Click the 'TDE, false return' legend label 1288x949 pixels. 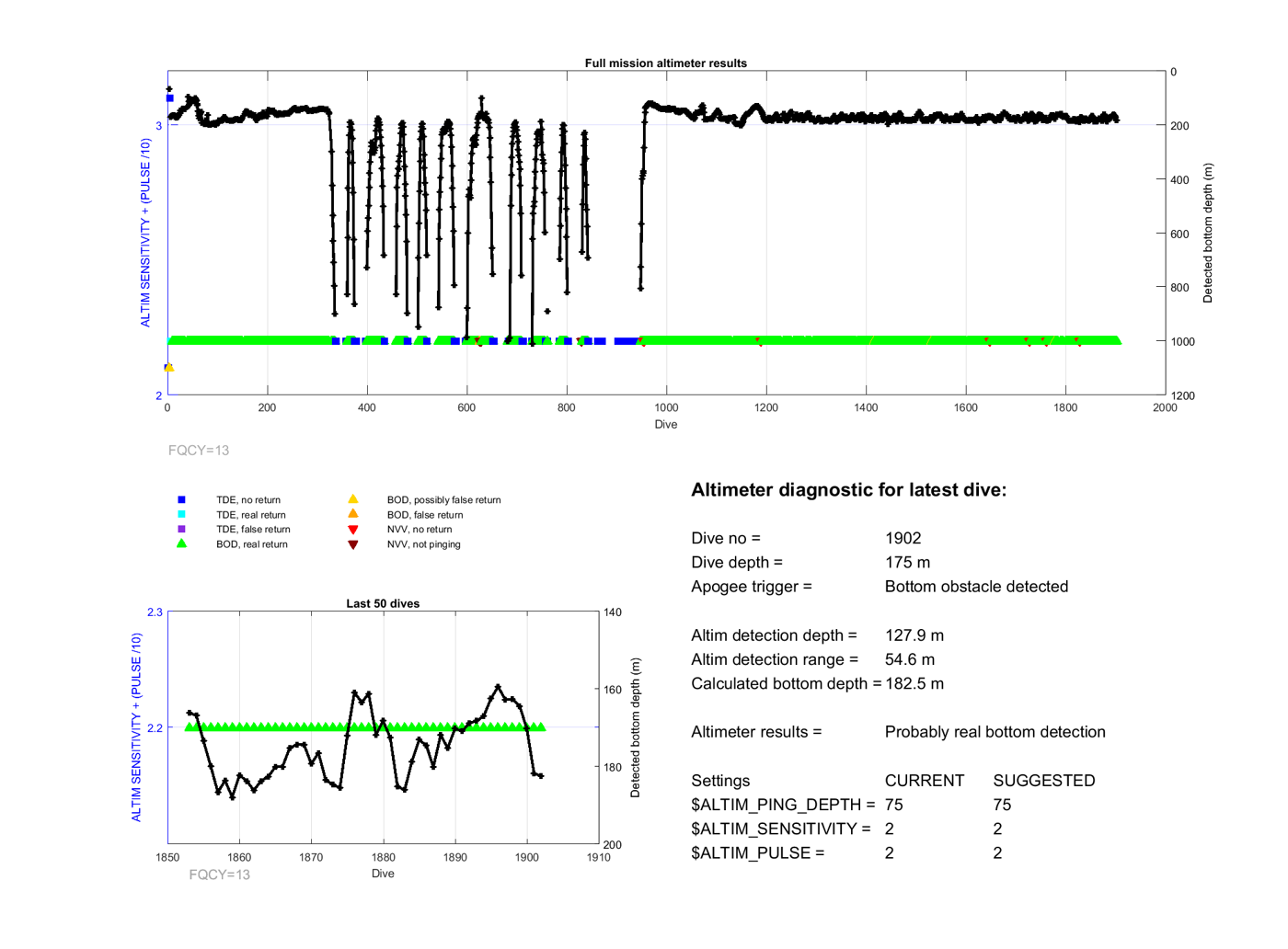coord(253,530)
